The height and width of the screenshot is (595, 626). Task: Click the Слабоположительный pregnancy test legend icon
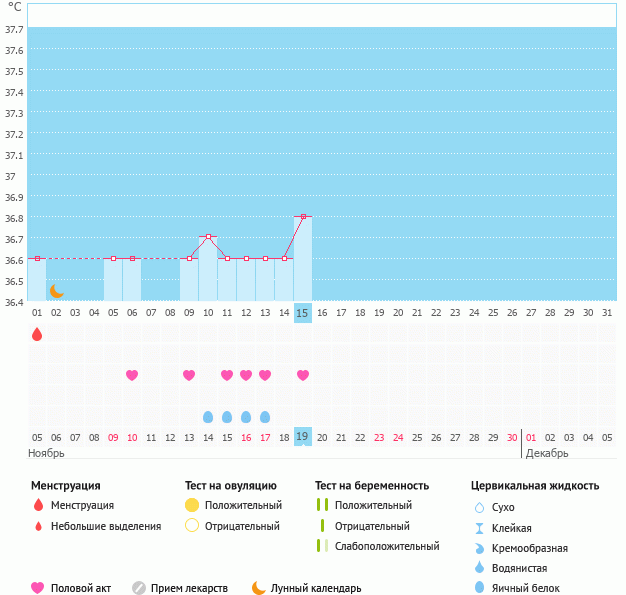coord(322,546)
